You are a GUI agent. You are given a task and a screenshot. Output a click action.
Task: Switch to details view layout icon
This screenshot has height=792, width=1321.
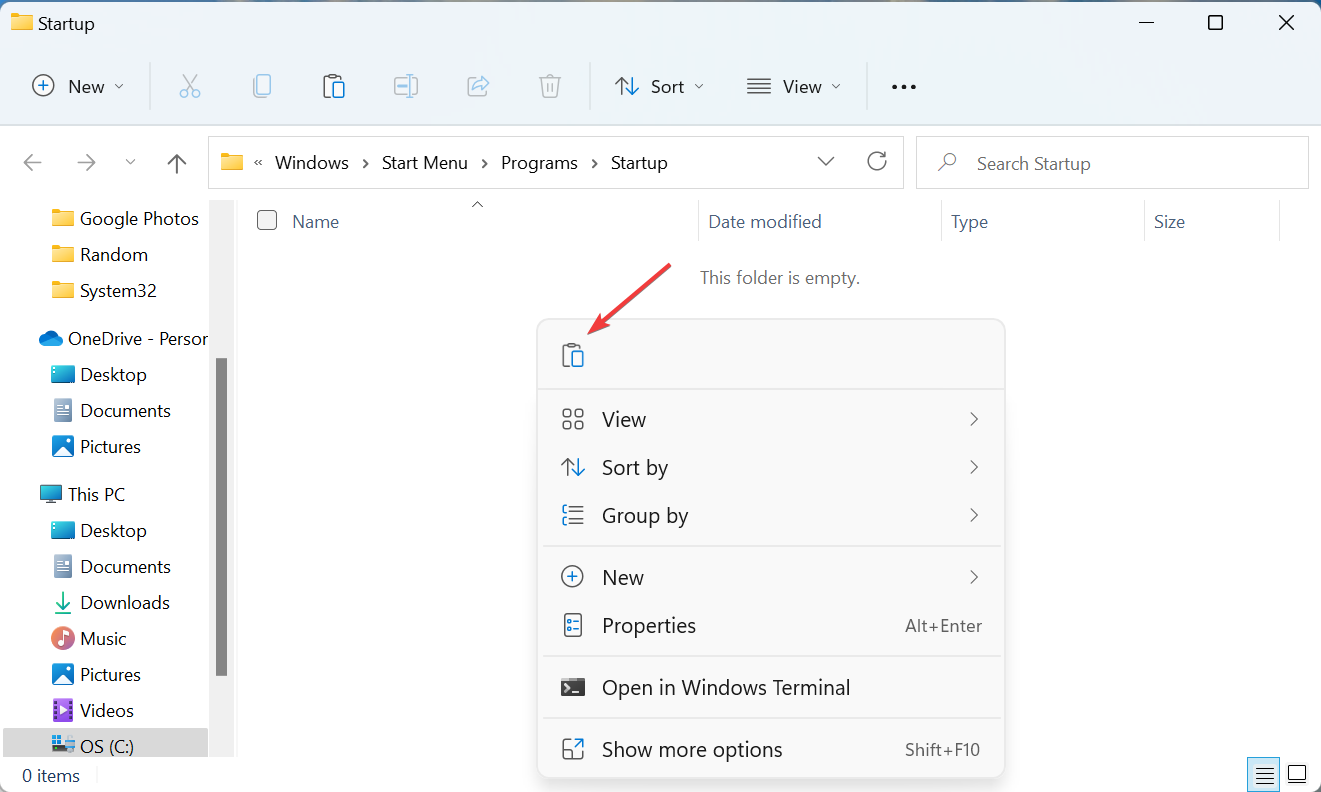point(1265,774)
